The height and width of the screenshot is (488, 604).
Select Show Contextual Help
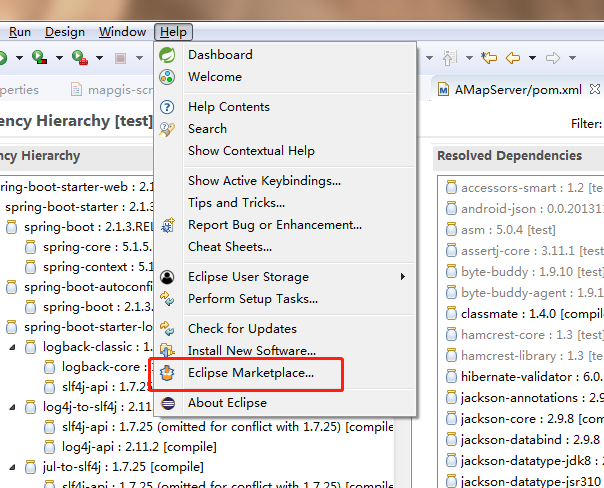click(x=251, y=151)
